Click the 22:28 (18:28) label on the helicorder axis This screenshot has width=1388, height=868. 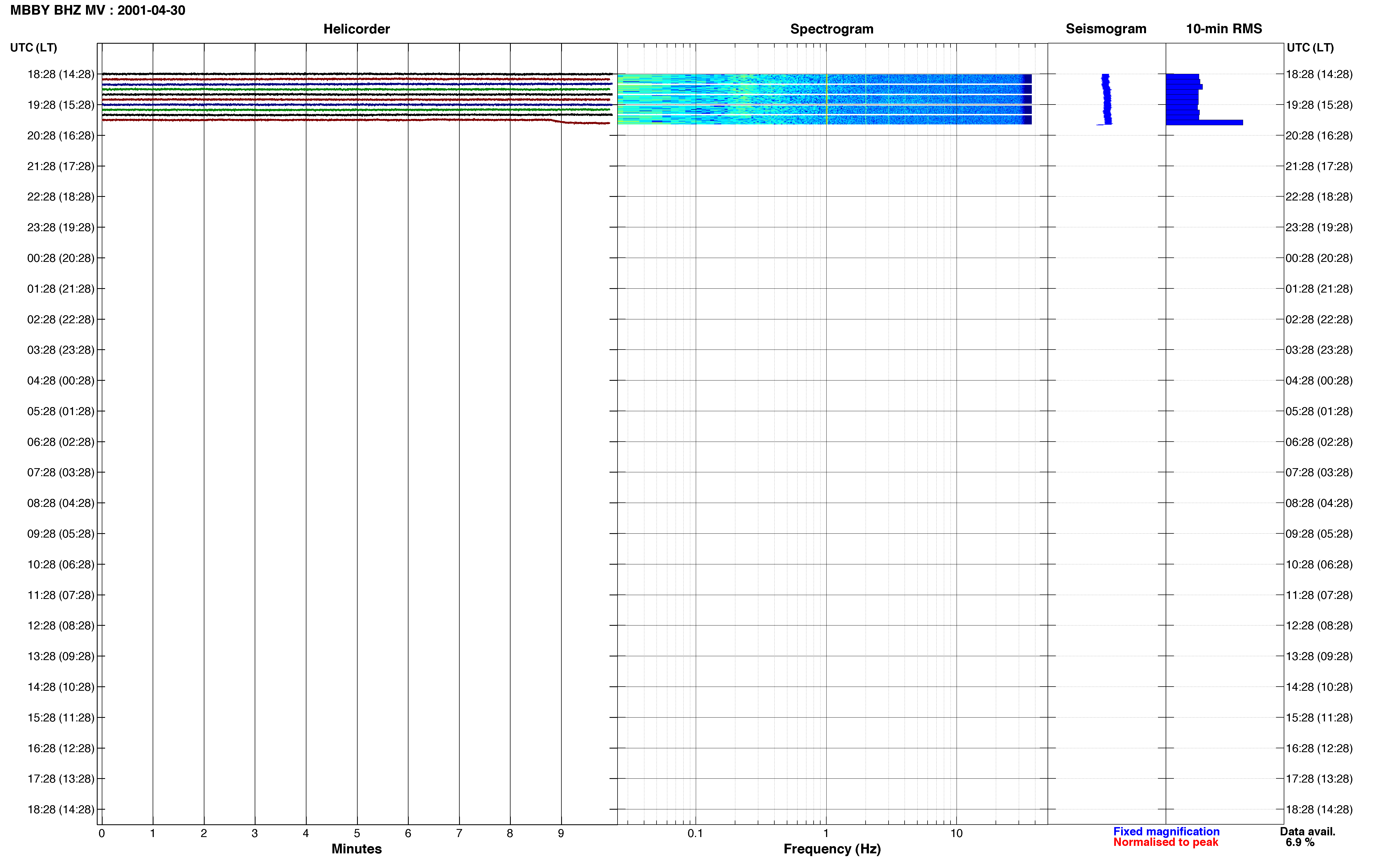point(61,196)
